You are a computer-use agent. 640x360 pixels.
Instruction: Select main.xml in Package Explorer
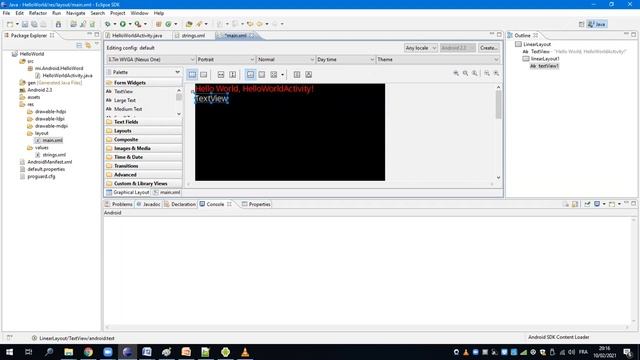tap(53, 140)
